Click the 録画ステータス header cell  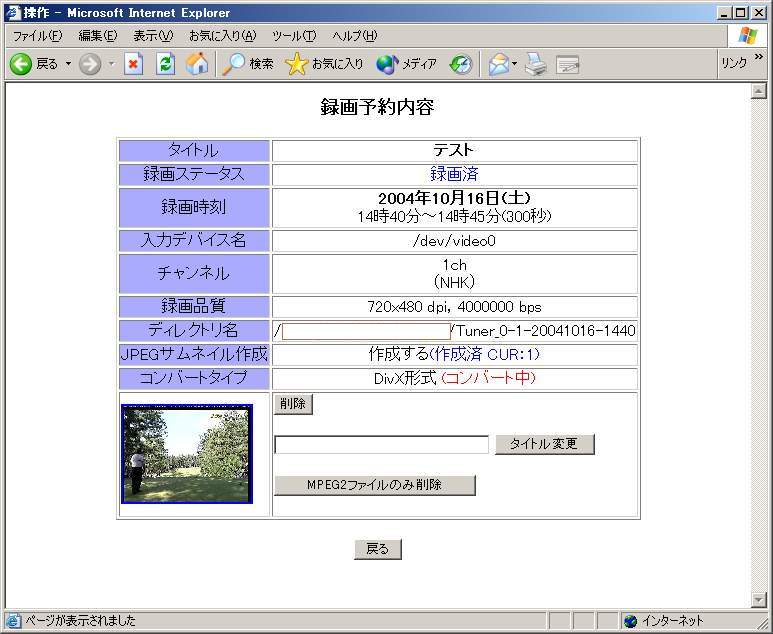tap(194, 174)
